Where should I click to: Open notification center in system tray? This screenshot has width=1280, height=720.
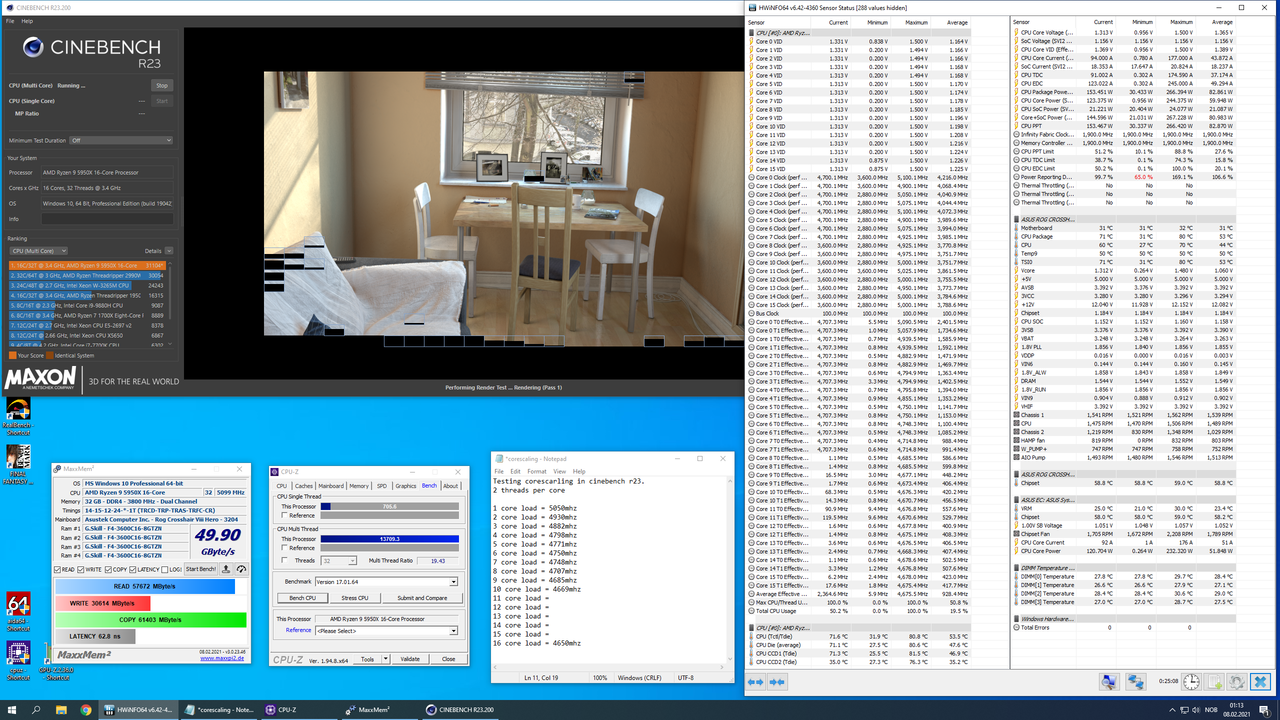(1265, 710)
